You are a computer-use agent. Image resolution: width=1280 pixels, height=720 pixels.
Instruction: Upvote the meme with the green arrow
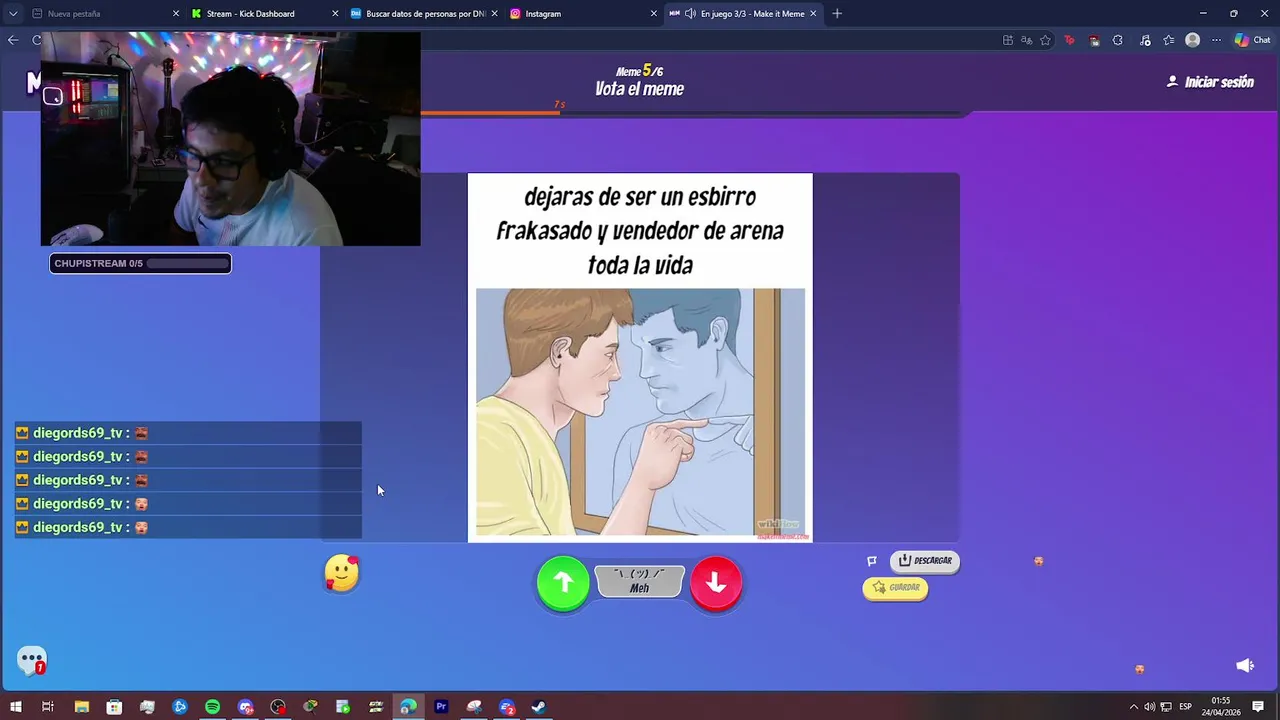(563, 583)
